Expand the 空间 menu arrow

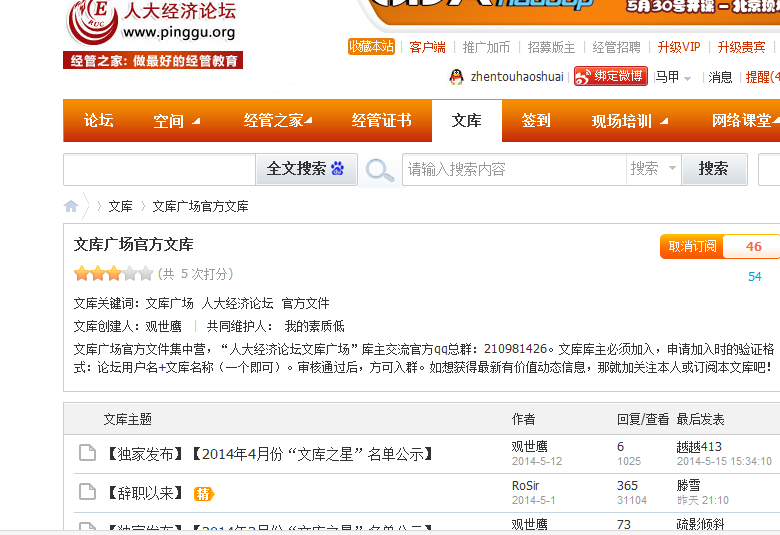point(196,121)
